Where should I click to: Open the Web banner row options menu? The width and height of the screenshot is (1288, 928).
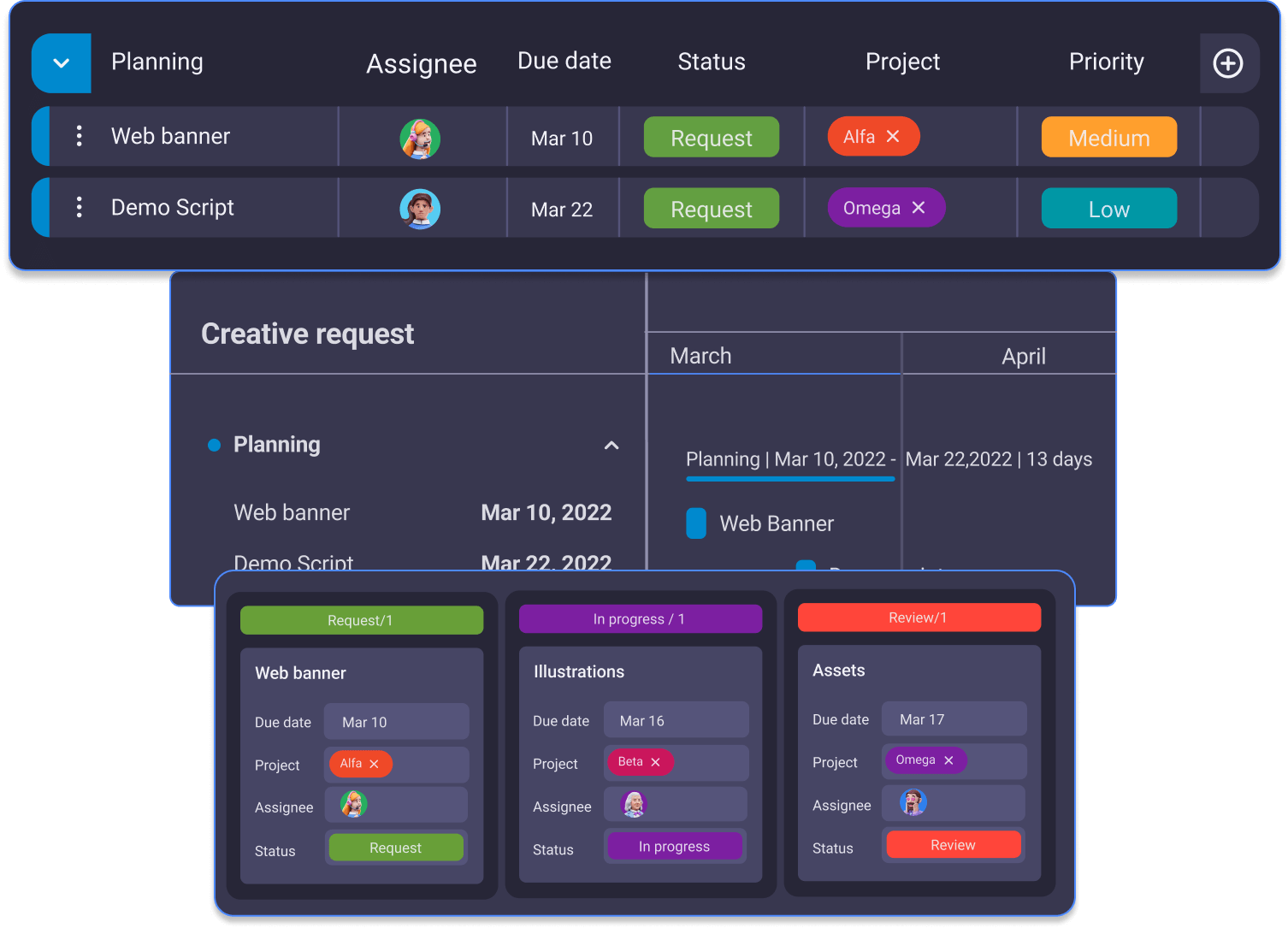point(80,136)
